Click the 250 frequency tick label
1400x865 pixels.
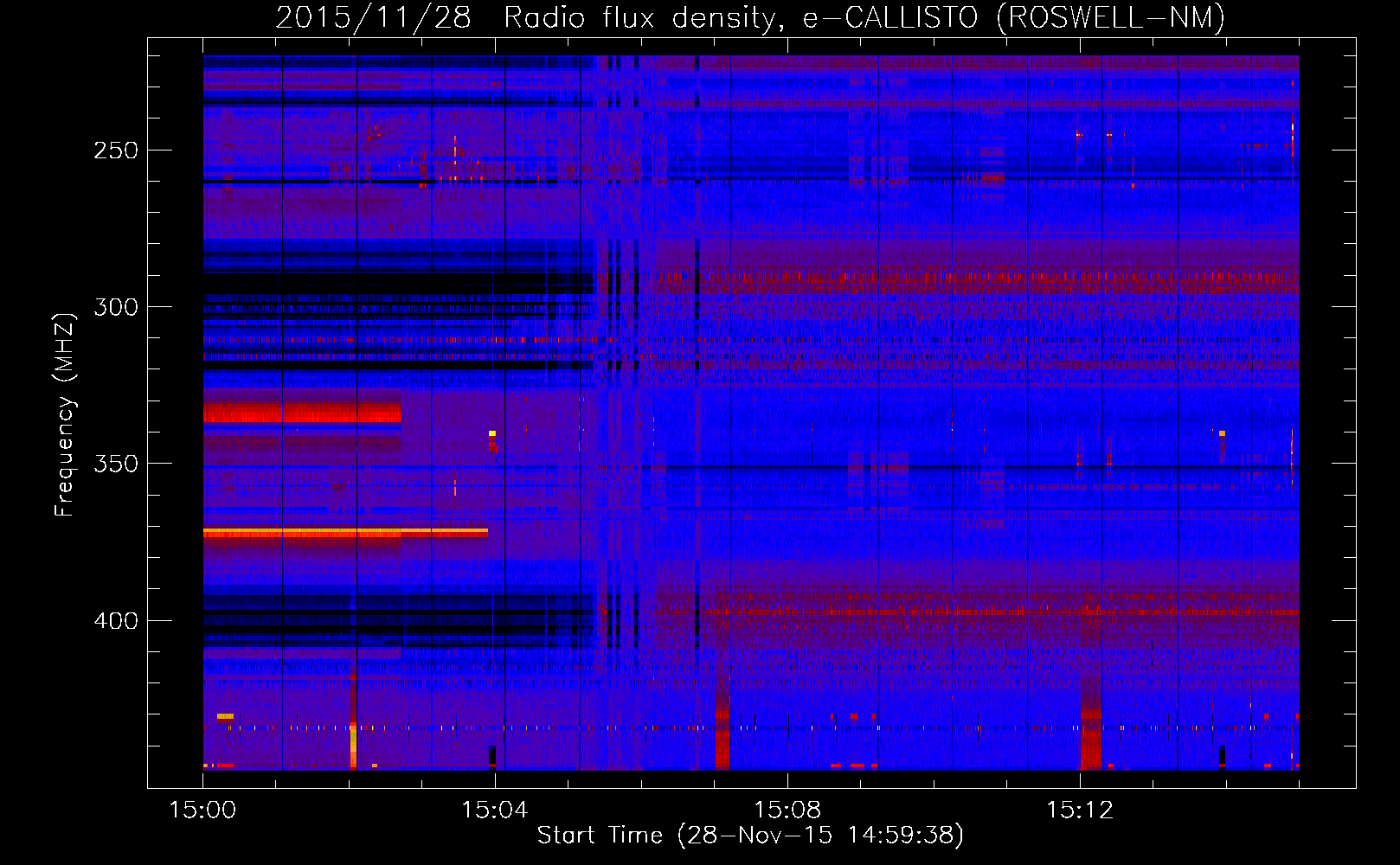(x=116, y=151)
